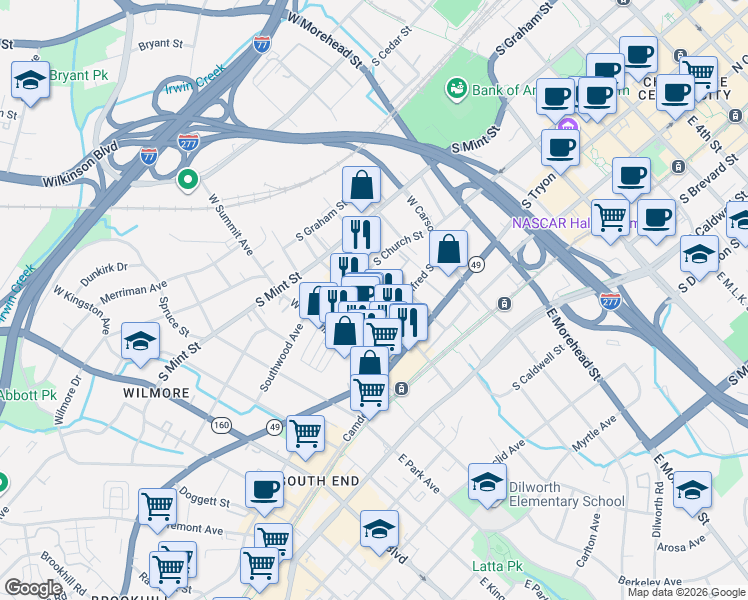This screenshot has width=748, height=600.
Task: Click the Myrtle Ave street label
Action: point(594,433)
